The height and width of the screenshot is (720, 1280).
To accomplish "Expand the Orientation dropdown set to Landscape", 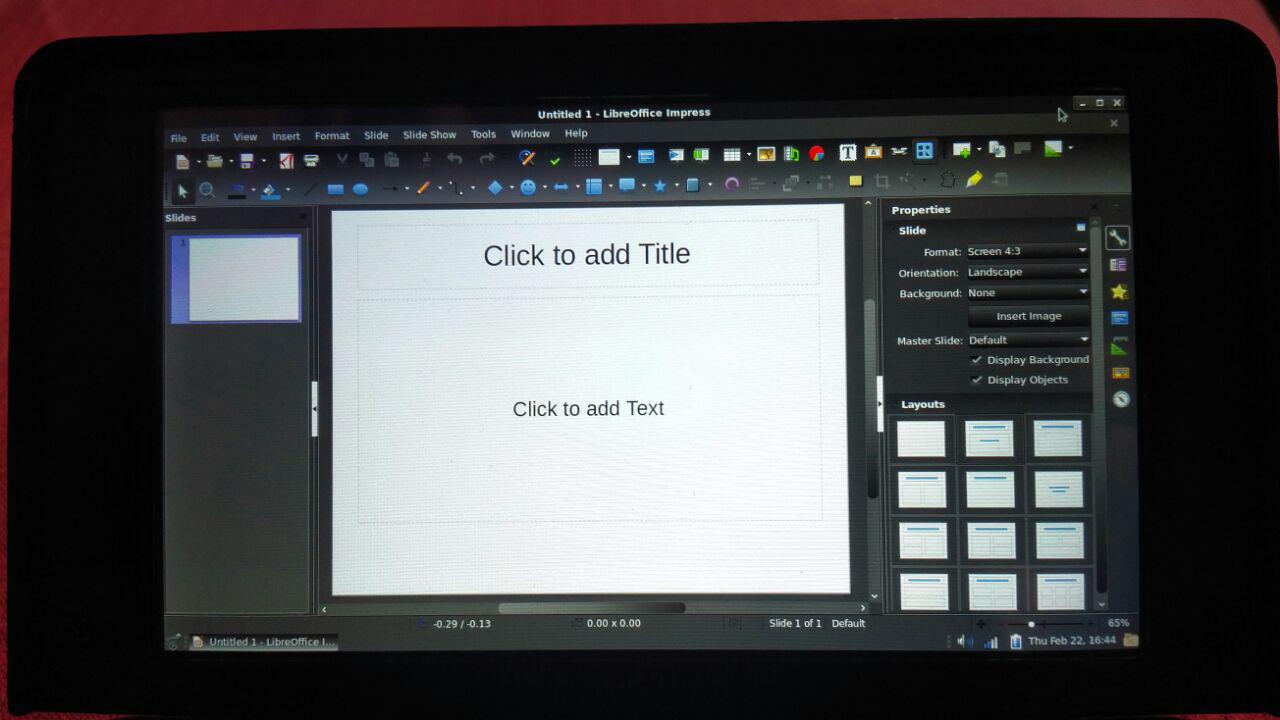I will tap(1027, 272).
